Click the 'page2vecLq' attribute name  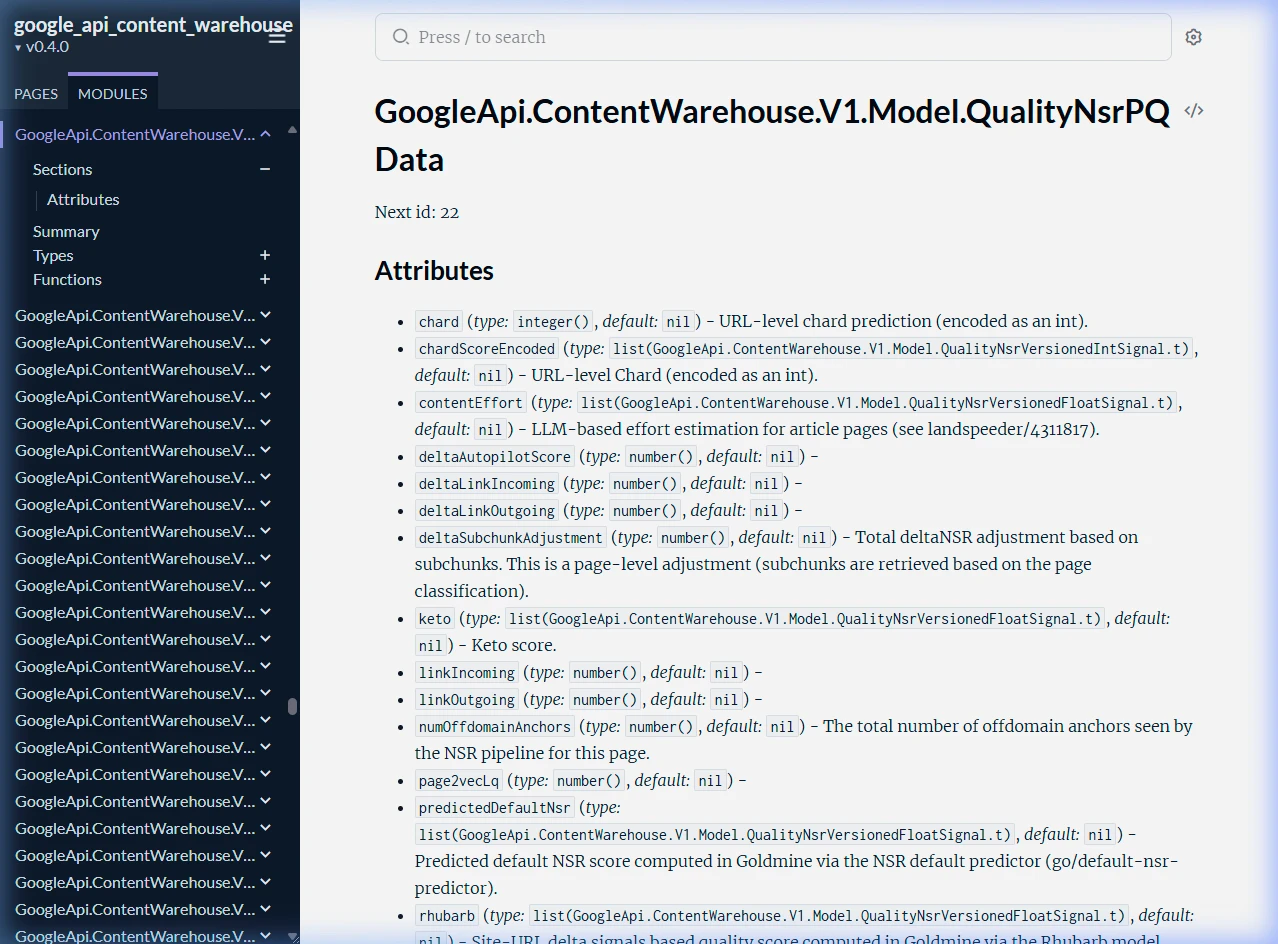[459, 780]
